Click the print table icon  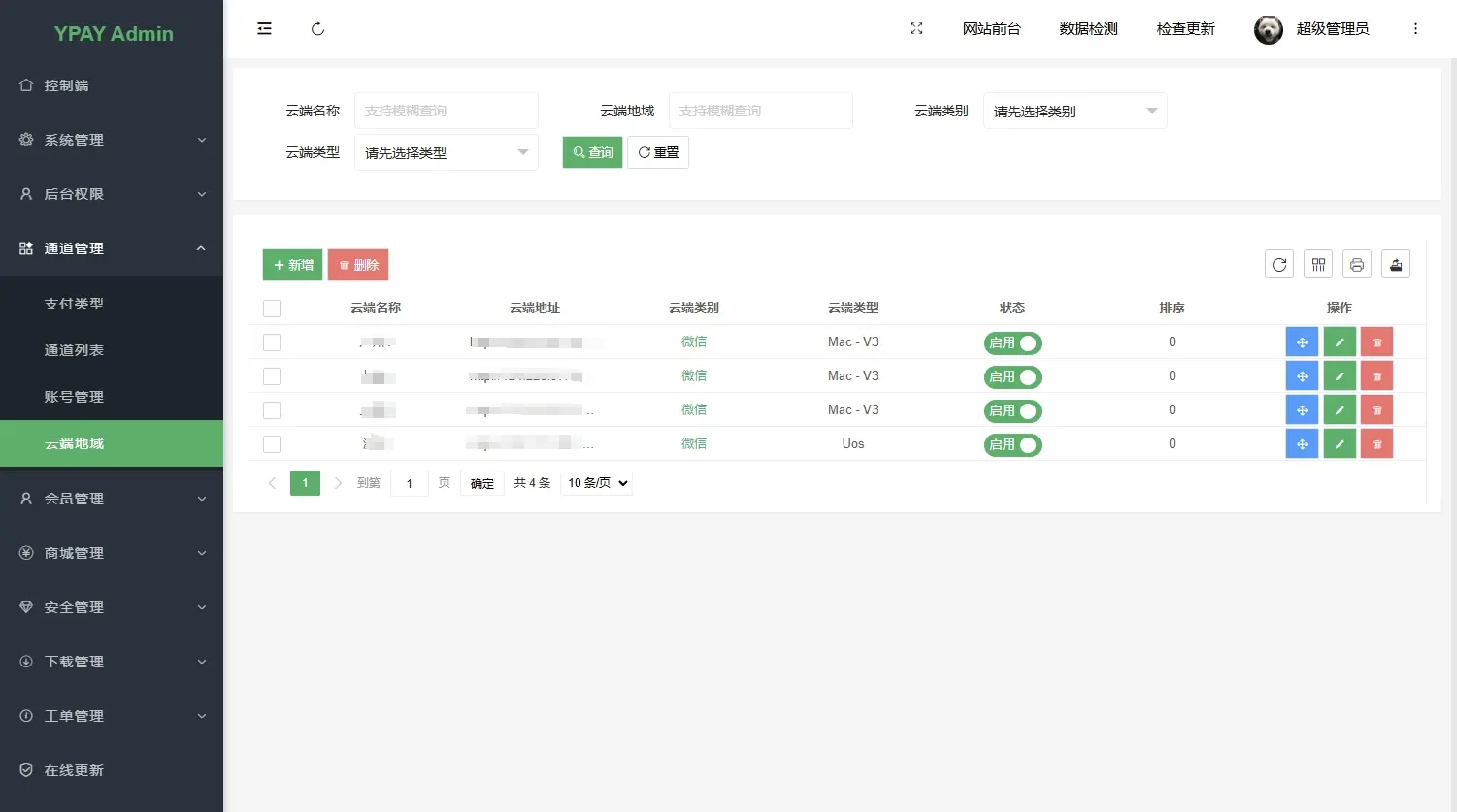(x=1357, y=264)
